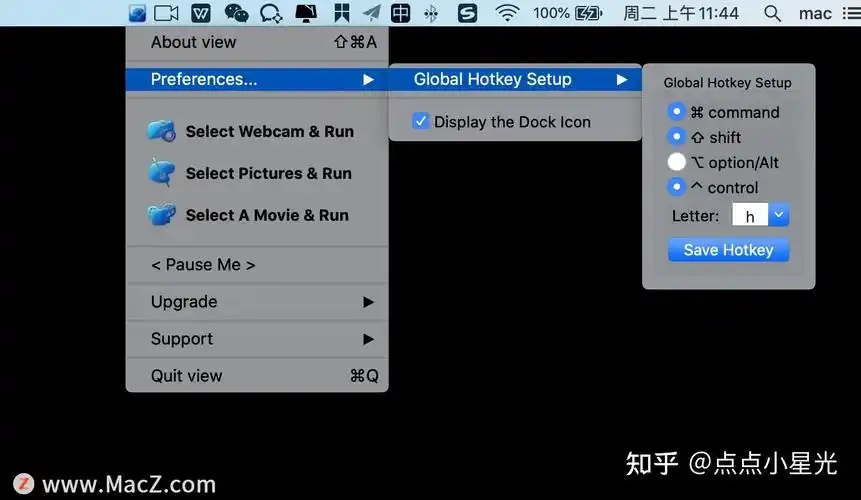861x500 pixels.
Task: Select Select Webcam & Run menu entry
Action: coord(257,132)
